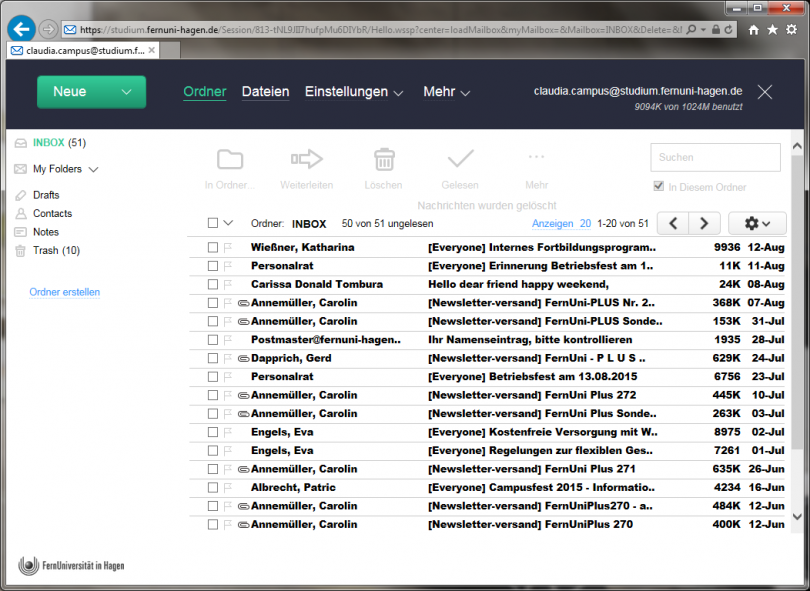Click the Ordner erstellen link
The image size is (810, 591).
coord(66,291)
